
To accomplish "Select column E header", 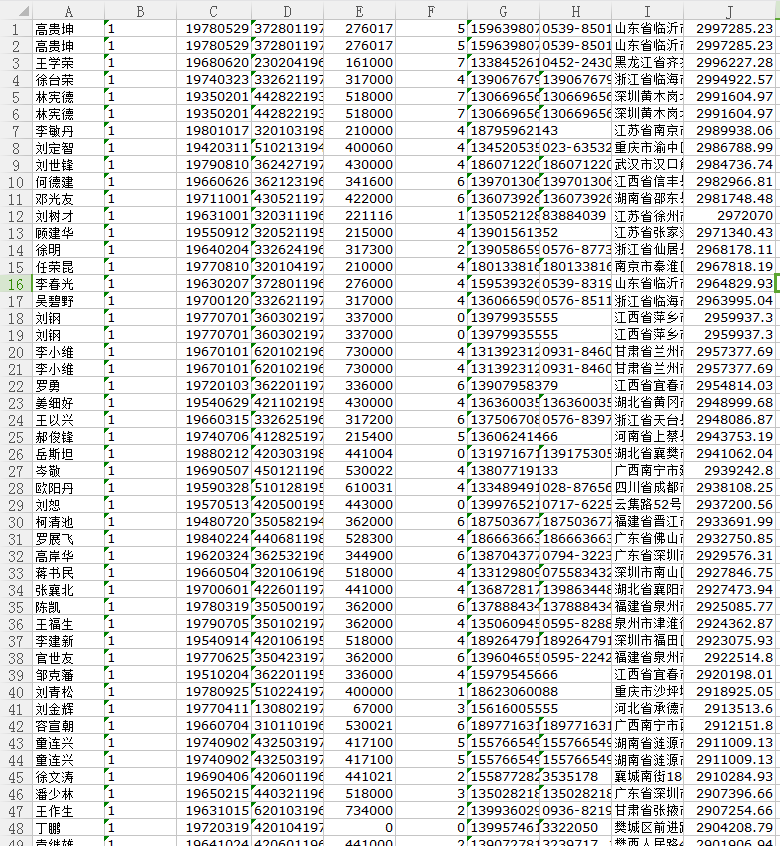I will (x=359, y=11).
